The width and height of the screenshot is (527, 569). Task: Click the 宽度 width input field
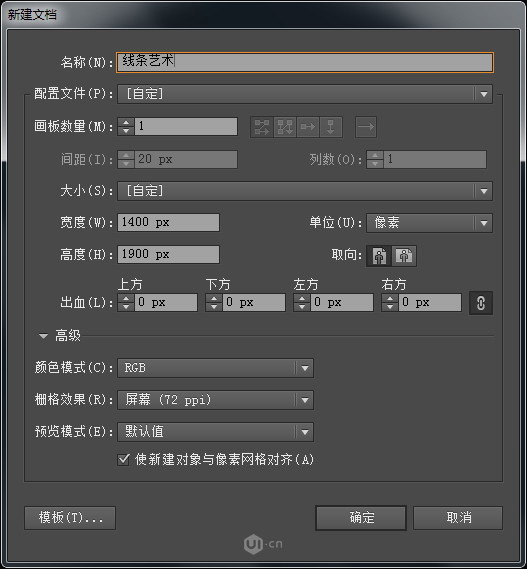168,222
